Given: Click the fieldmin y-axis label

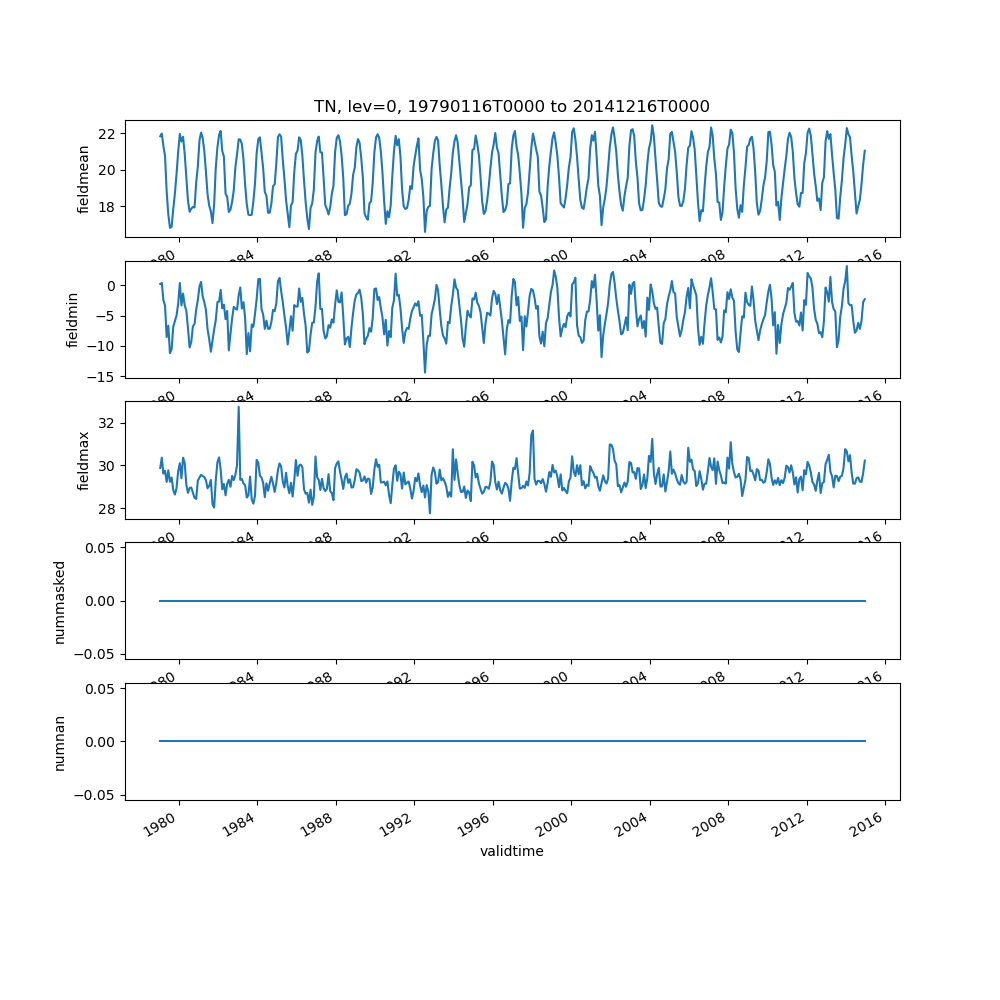Looking at the screenshot, I should coord(72,320).
